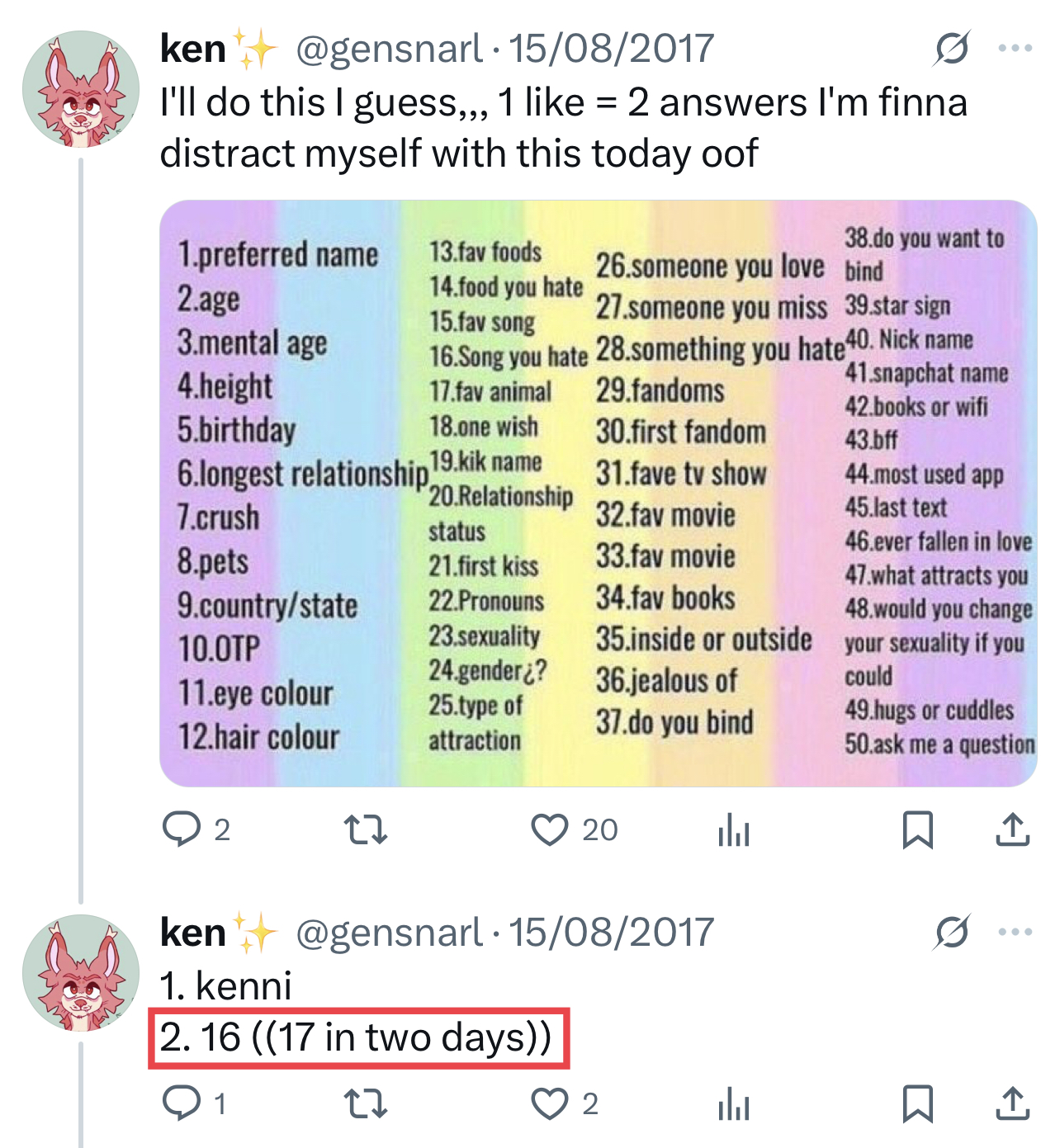The image size is (1060, 1148).
Task: View analytics of the first tweet
Action: pyautogui.click(x=733, y=829)
